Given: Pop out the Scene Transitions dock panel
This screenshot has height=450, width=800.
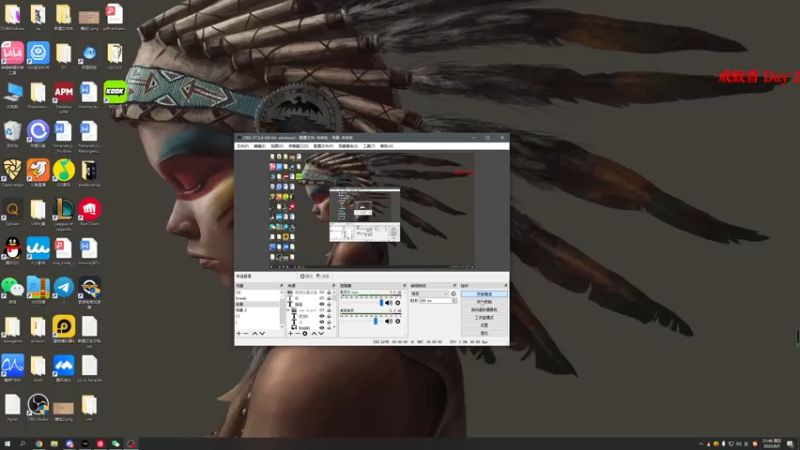Looking at the screenshot, I should tap(454, 286).
